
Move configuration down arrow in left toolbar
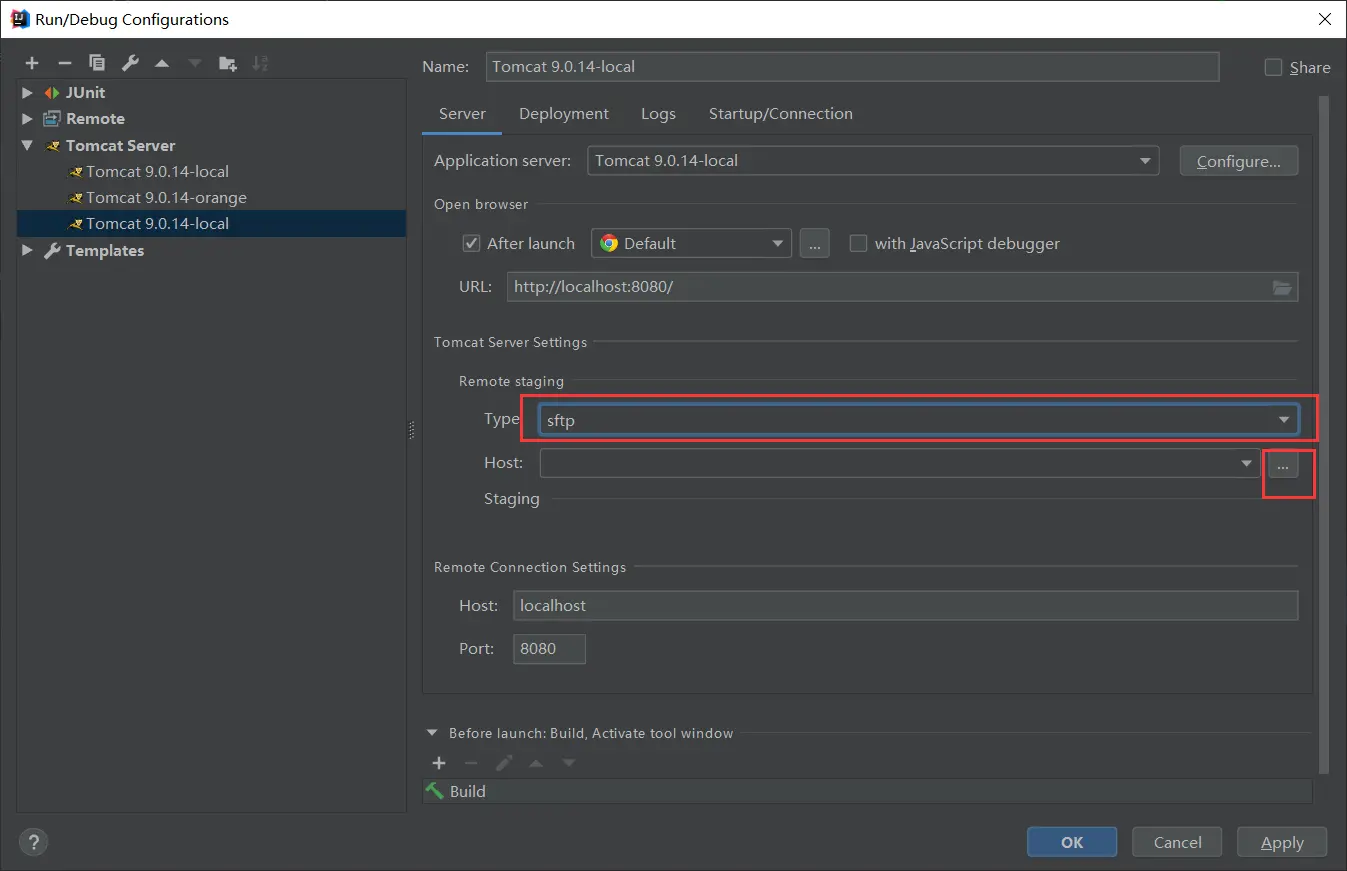coord(194,63)
